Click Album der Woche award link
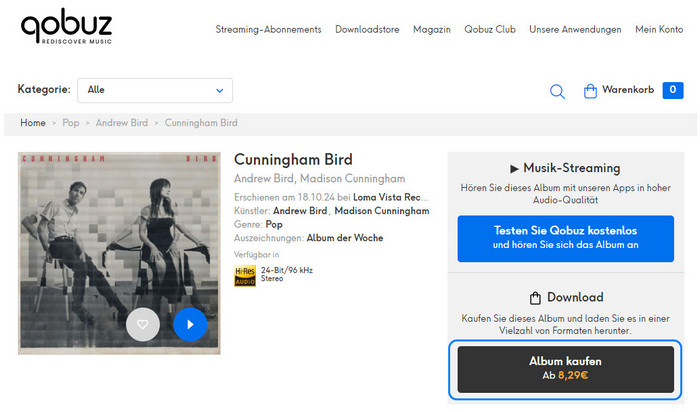The height and width of the screenshot is (412, 700). (345, 238)
